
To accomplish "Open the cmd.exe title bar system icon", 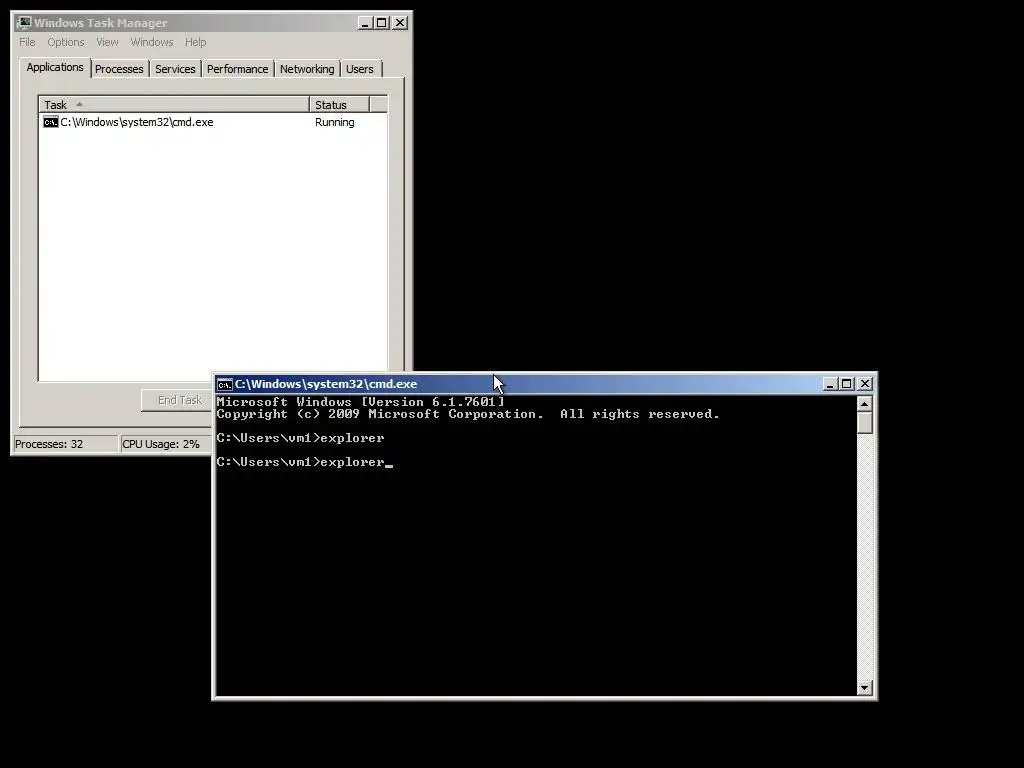I will [x=225, y=384].
